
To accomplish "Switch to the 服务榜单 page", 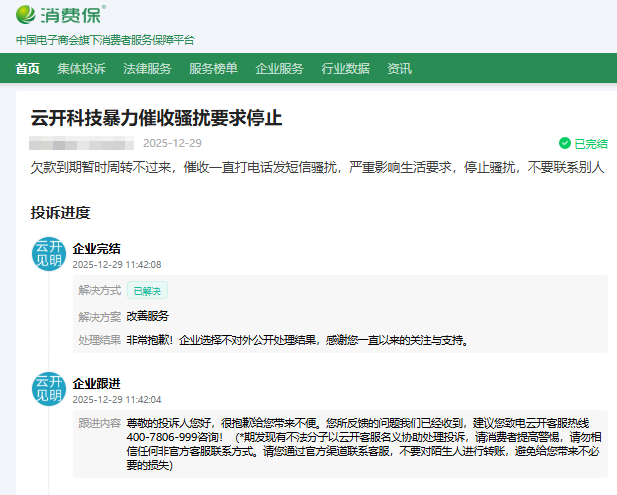I will coord(213,69).
